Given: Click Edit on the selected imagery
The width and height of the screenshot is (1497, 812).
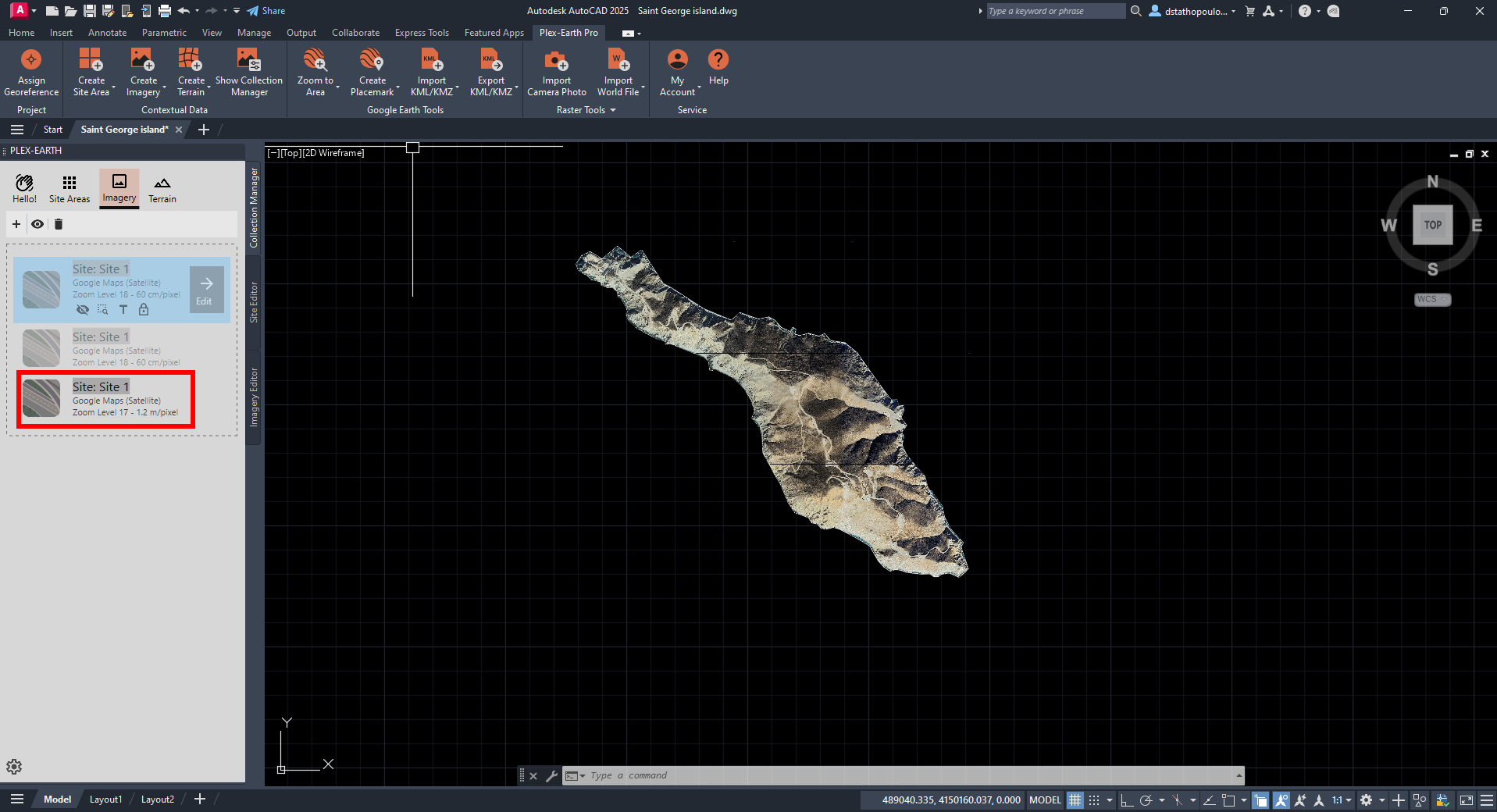Looking at the screenshot, I should (x=206, y=290).
